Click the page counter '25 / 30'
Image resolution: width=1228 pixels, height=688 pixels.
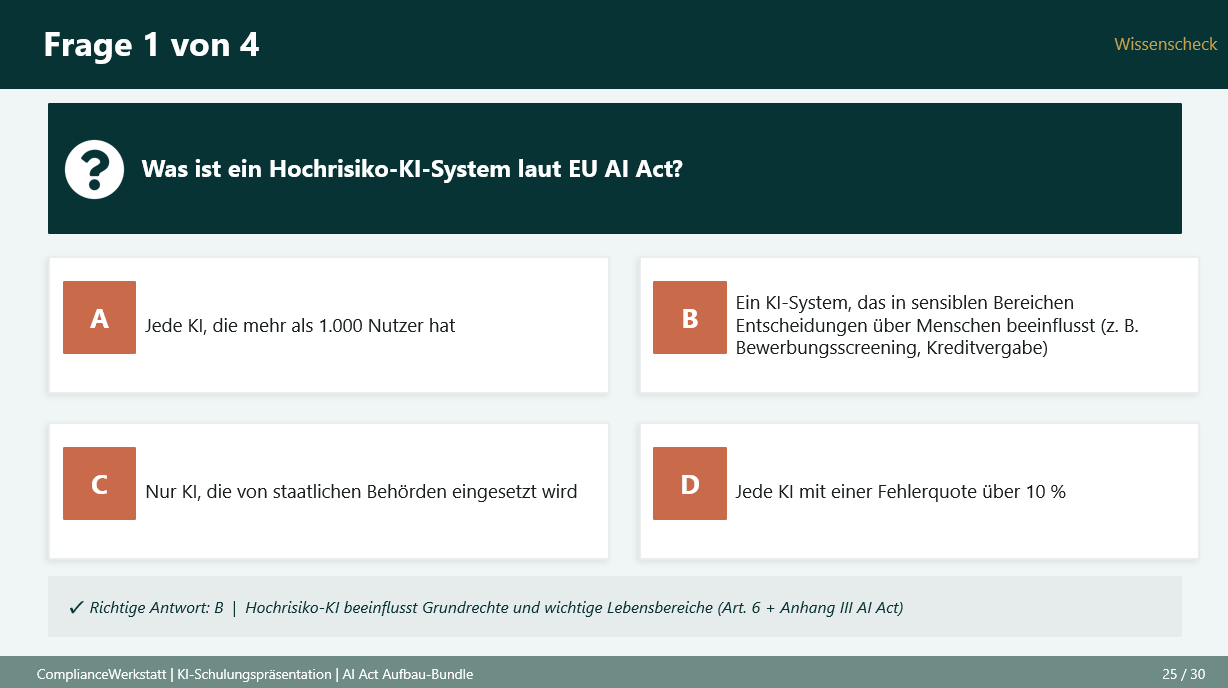1185,674
